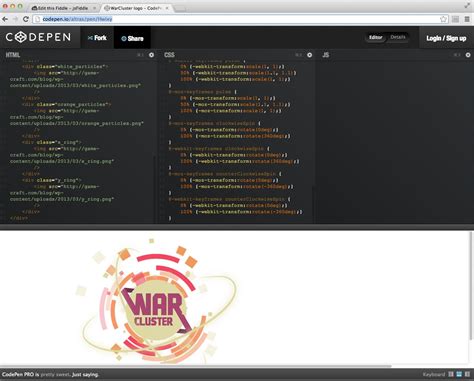The width and height of the screenshot is (474, 381).
Task: Open Login / Sign up
Action: point(446,38)
